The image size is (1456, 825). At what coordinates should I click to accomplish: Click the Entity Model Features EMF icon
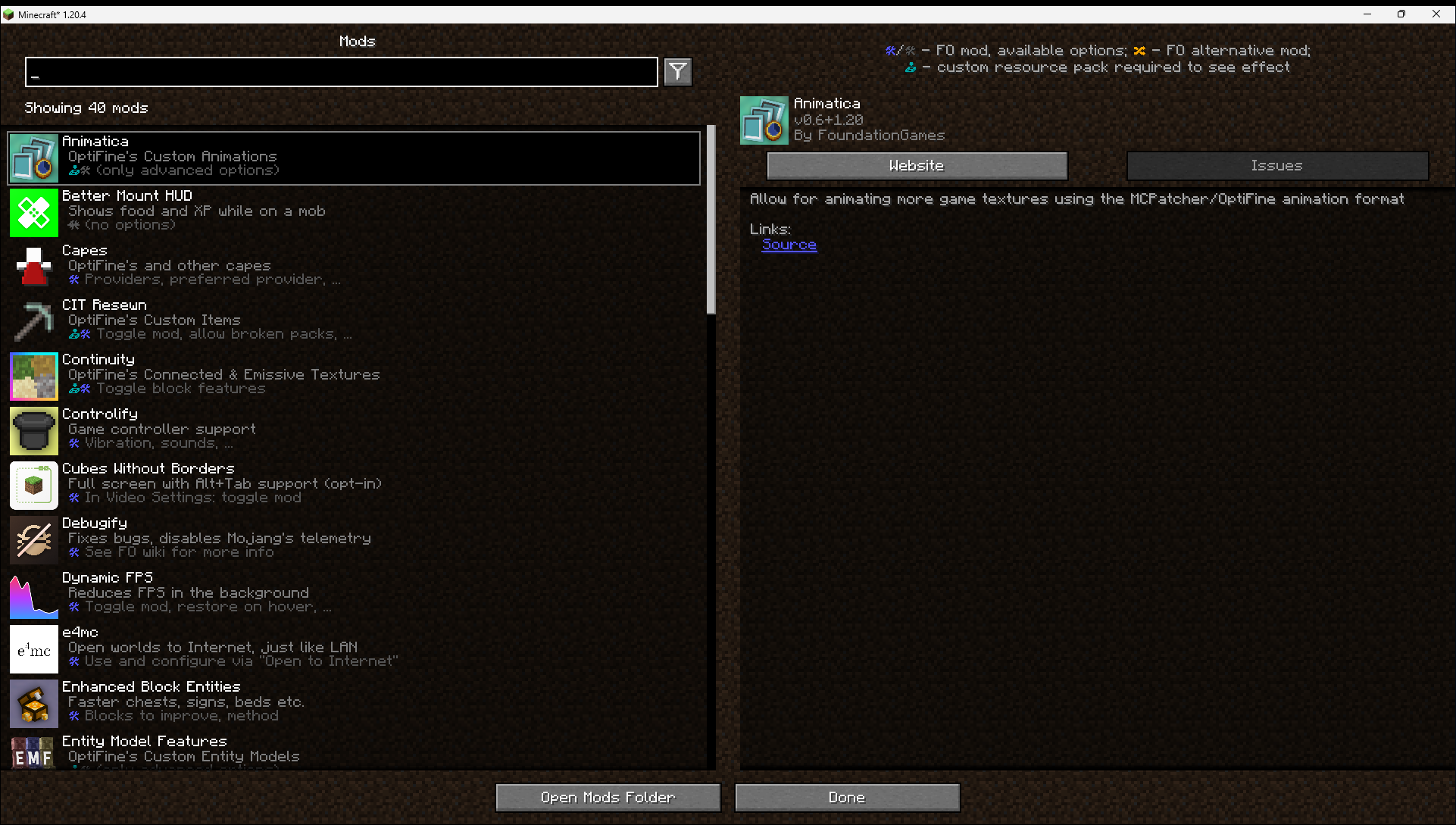[x=34, y=752]
